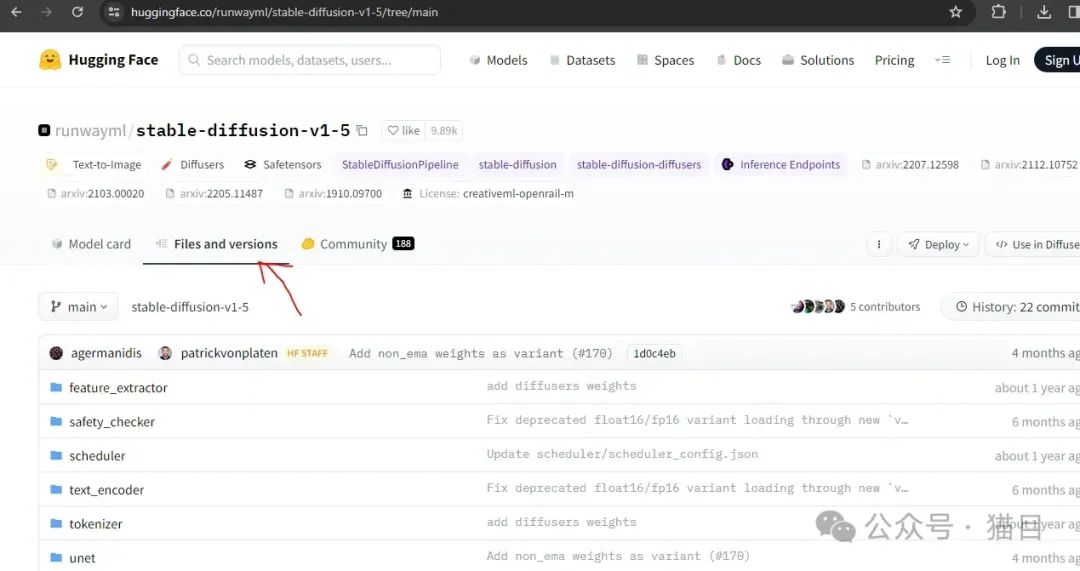Open the arxiv:1910.09700 tag
This screenshot has height=571, width=1080.
pyautogui.click(x=333, y=194)
